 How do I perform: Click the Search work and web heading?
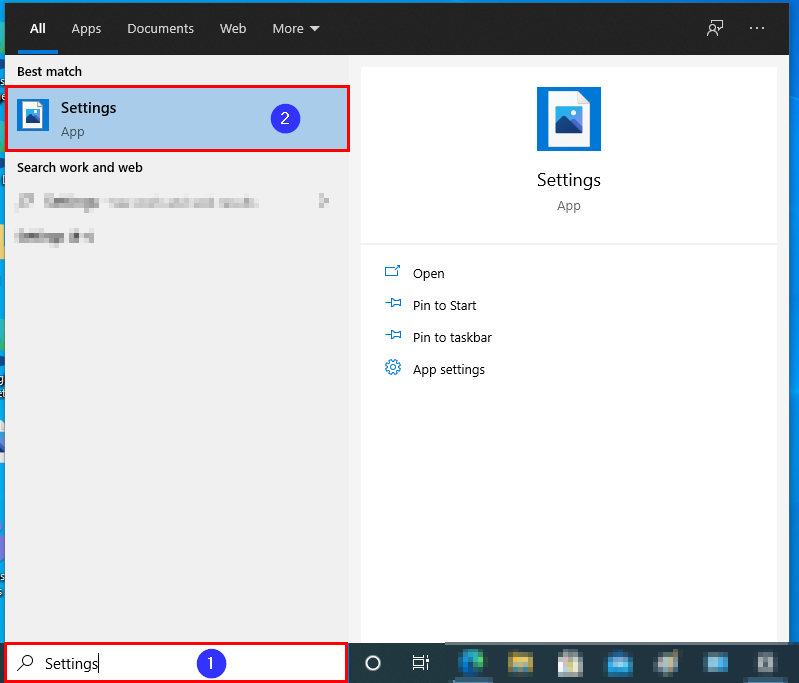tap(79, 168)
